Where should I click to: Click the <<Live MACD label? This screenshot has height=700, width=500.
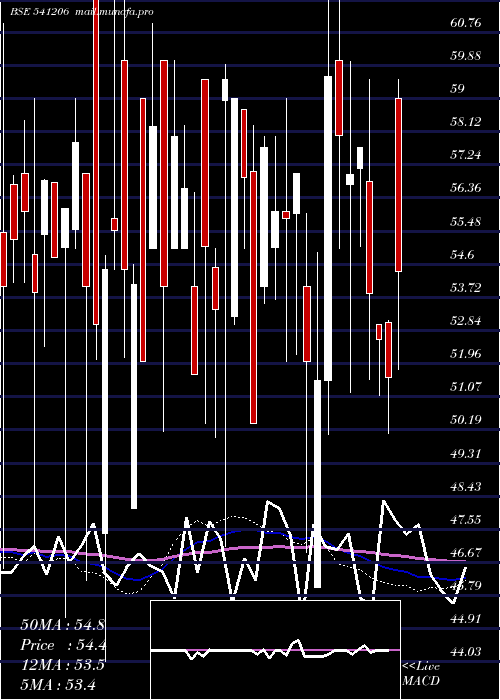click(x=421, y=674)
